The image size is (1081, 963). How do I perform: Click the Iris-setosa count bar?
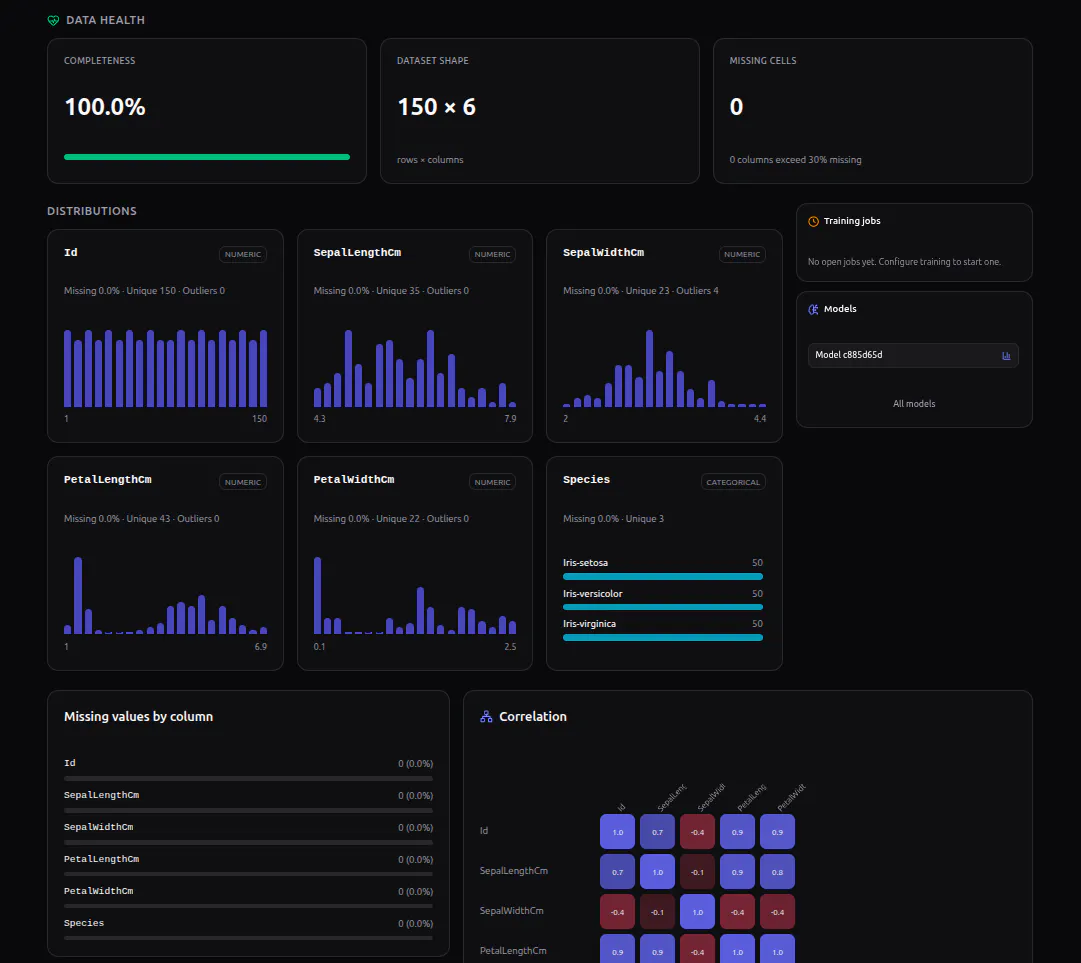coord(663,576)
